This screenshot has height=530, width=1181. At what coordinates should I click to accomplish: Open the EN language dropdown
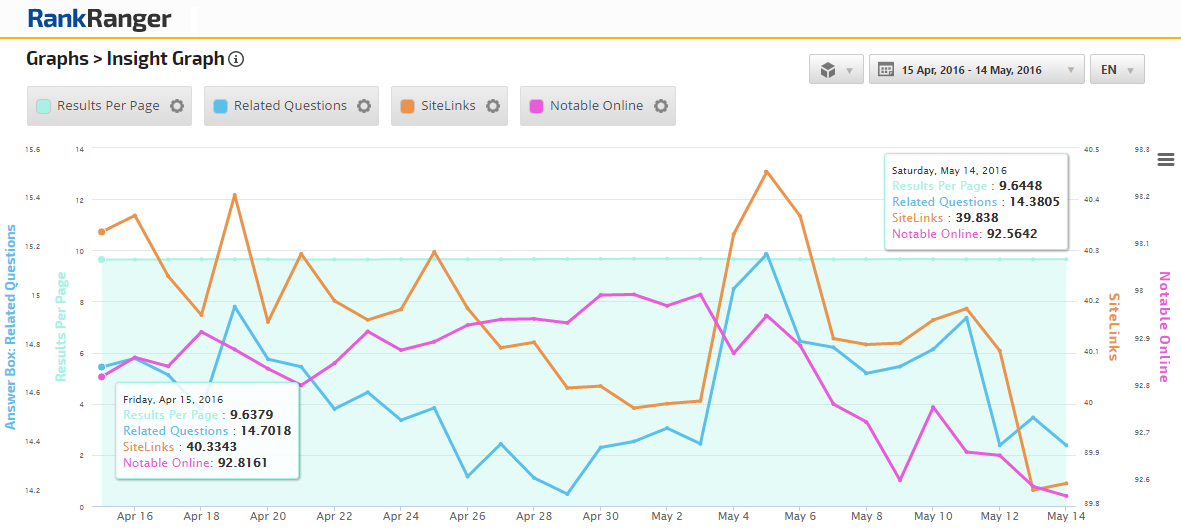click(x=1117, y=70)
